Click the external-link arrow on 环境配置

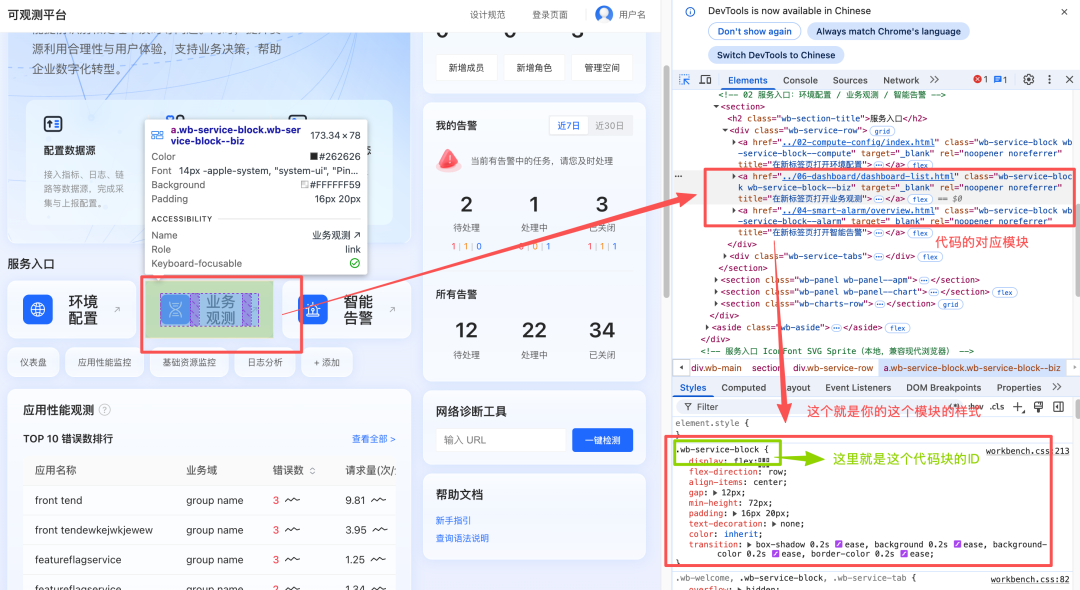(x=117, y=309)
